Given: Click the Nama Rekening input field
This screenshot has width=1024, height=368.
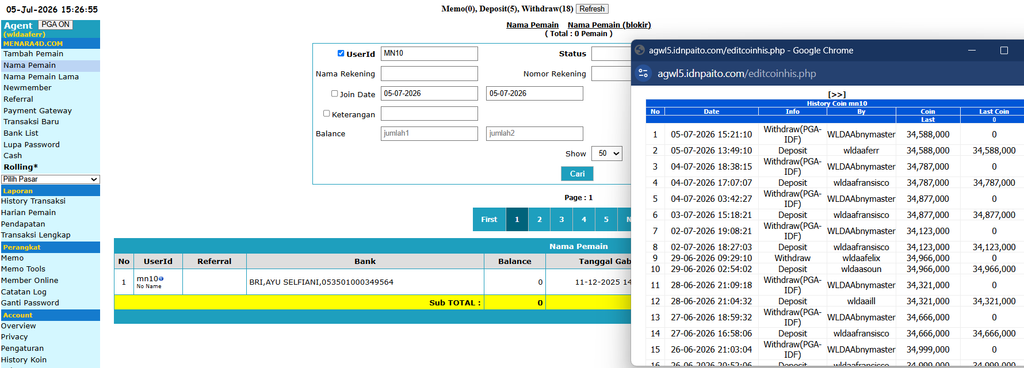Looking at the screenshot, I should click(x=429, y=74).
